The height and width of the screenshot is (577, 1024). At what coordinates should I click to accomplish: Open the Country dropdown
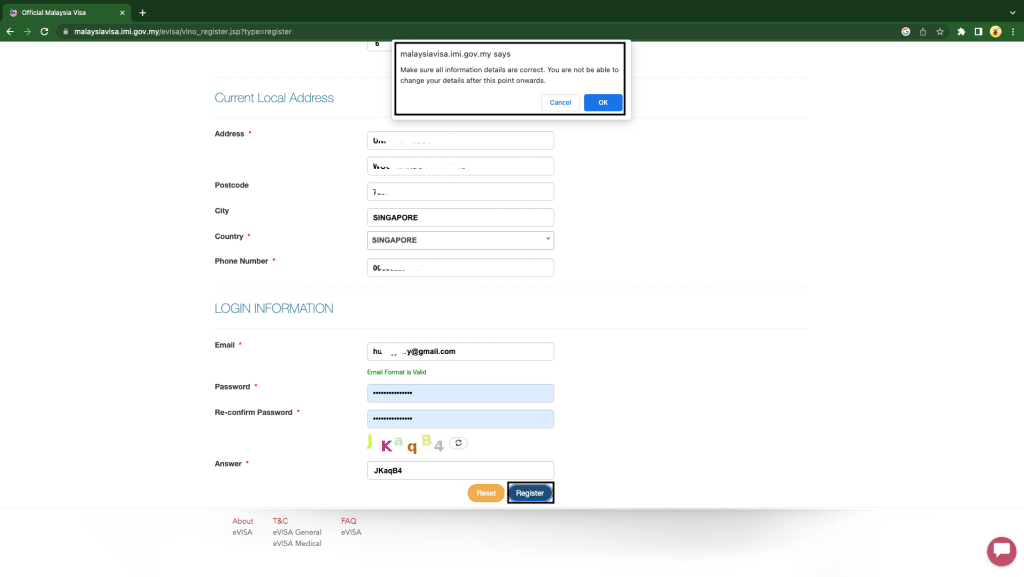click(460, 240)
